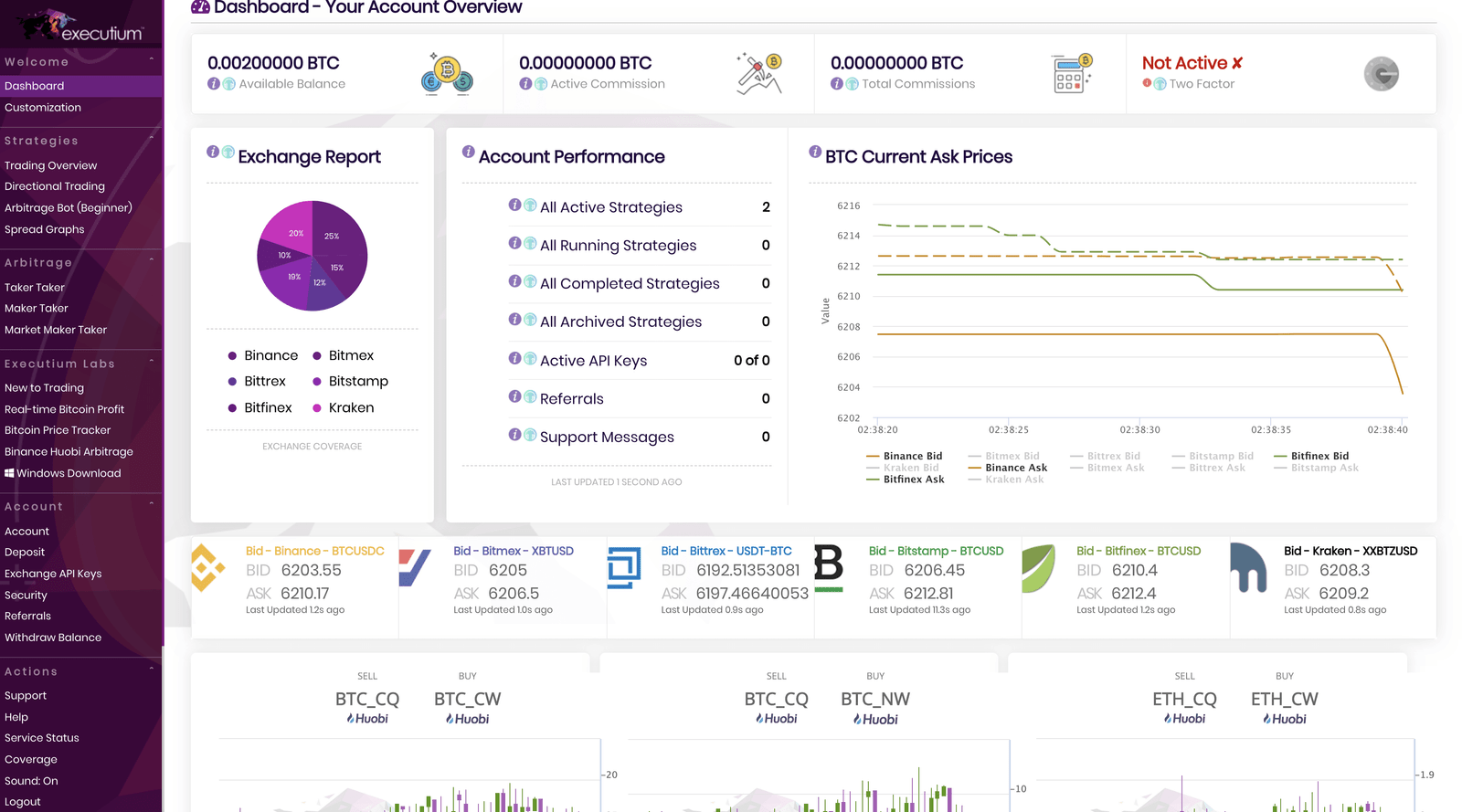
Task: Toggle Sound: On in the sidebar
Action: (x=31, y=781)
